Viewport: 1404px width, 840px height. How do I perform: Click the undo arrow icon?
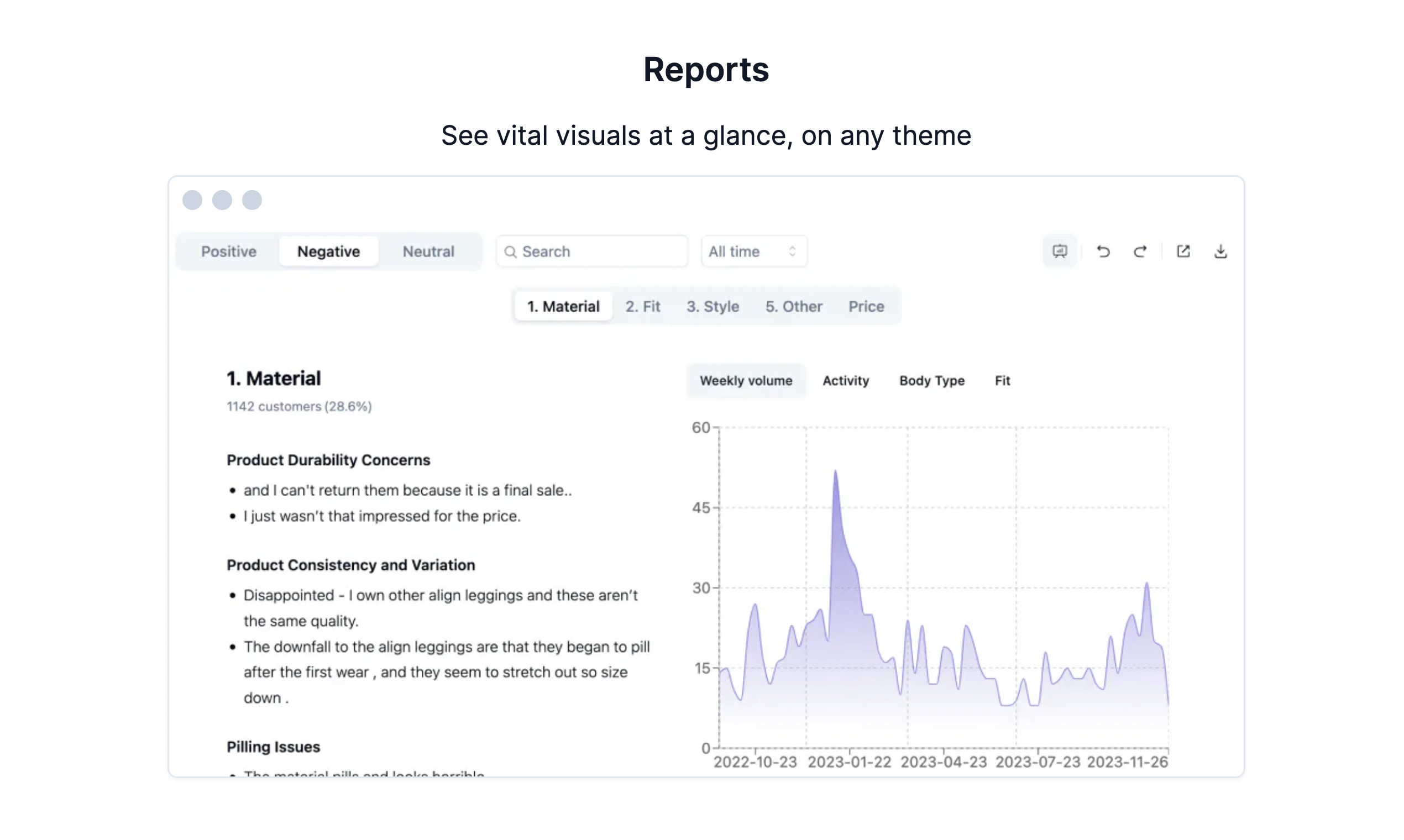tap(1103, 251)
